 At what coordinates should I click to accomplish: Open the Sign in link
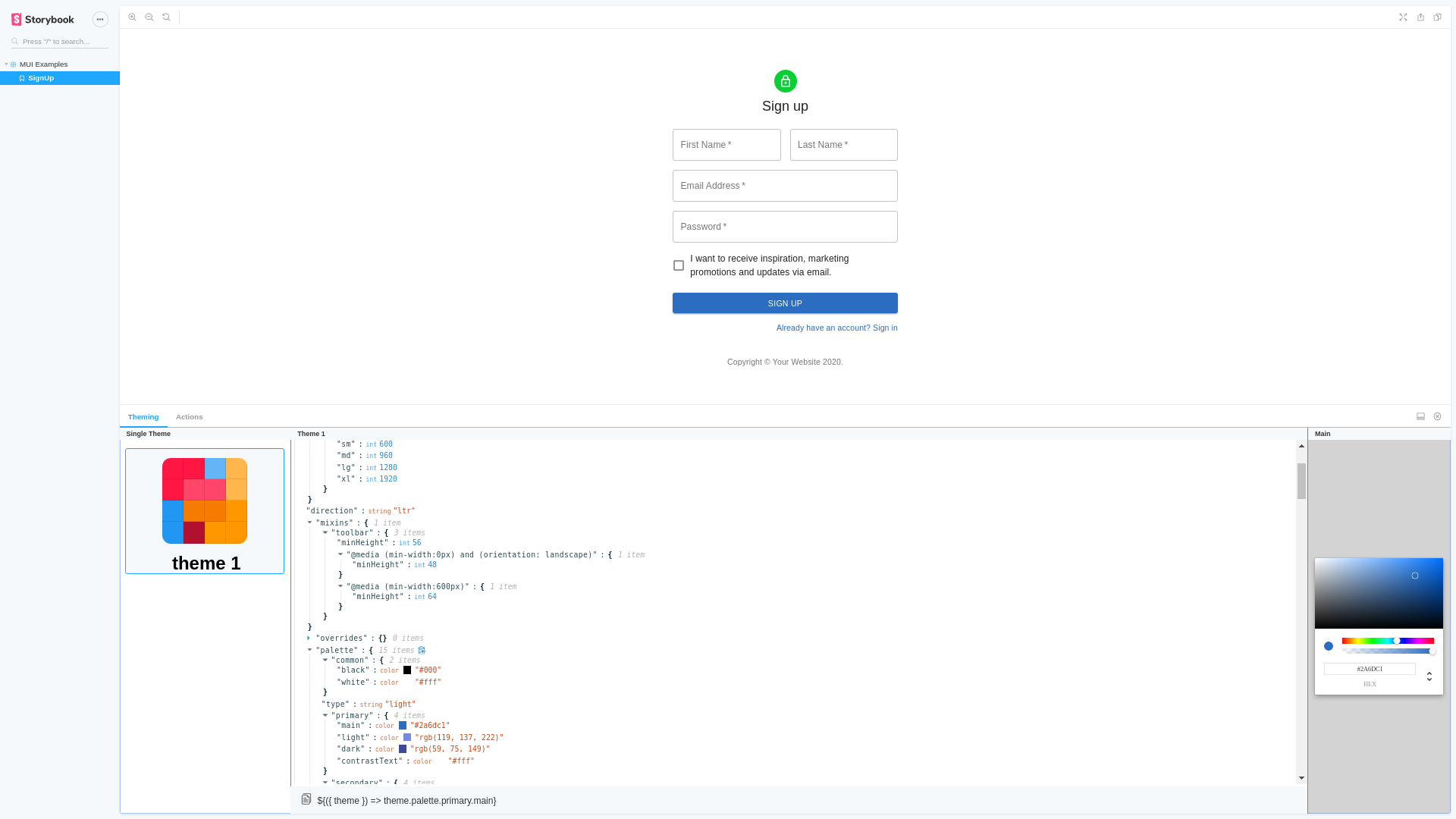click(836, 328)
